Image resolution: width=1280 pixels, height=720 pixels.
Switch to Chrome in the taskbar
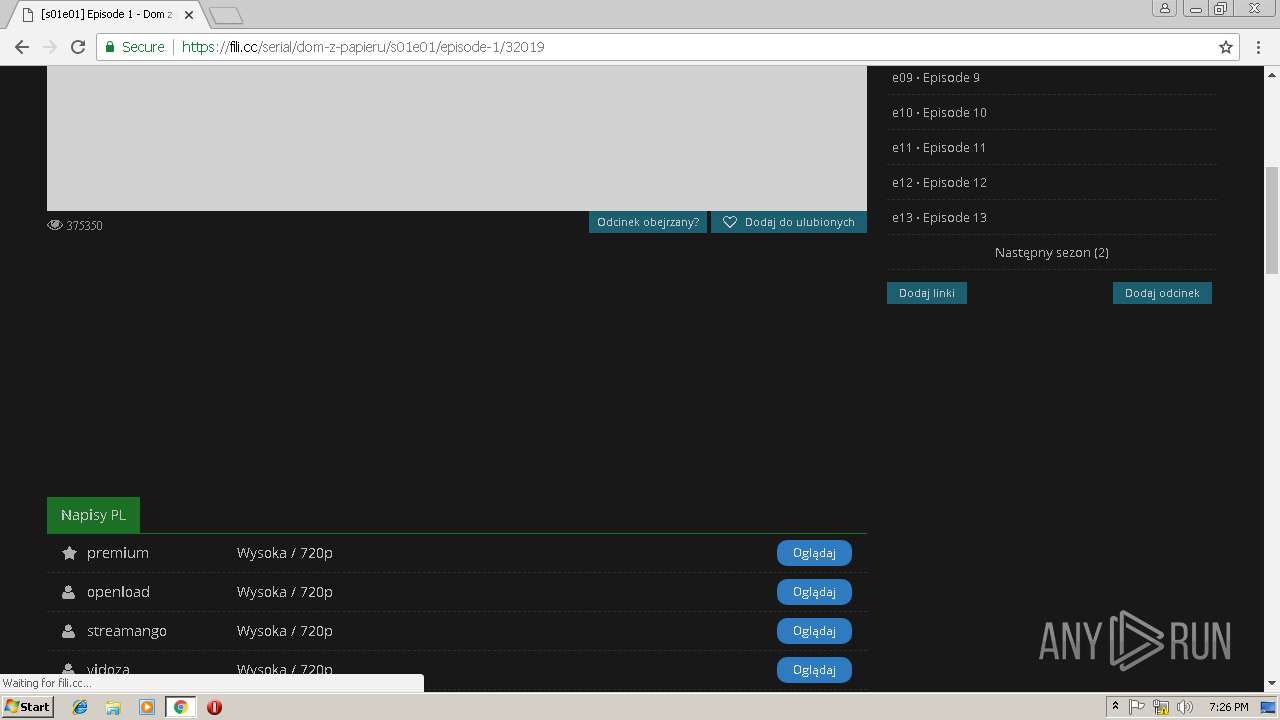[x=180, y=707]
